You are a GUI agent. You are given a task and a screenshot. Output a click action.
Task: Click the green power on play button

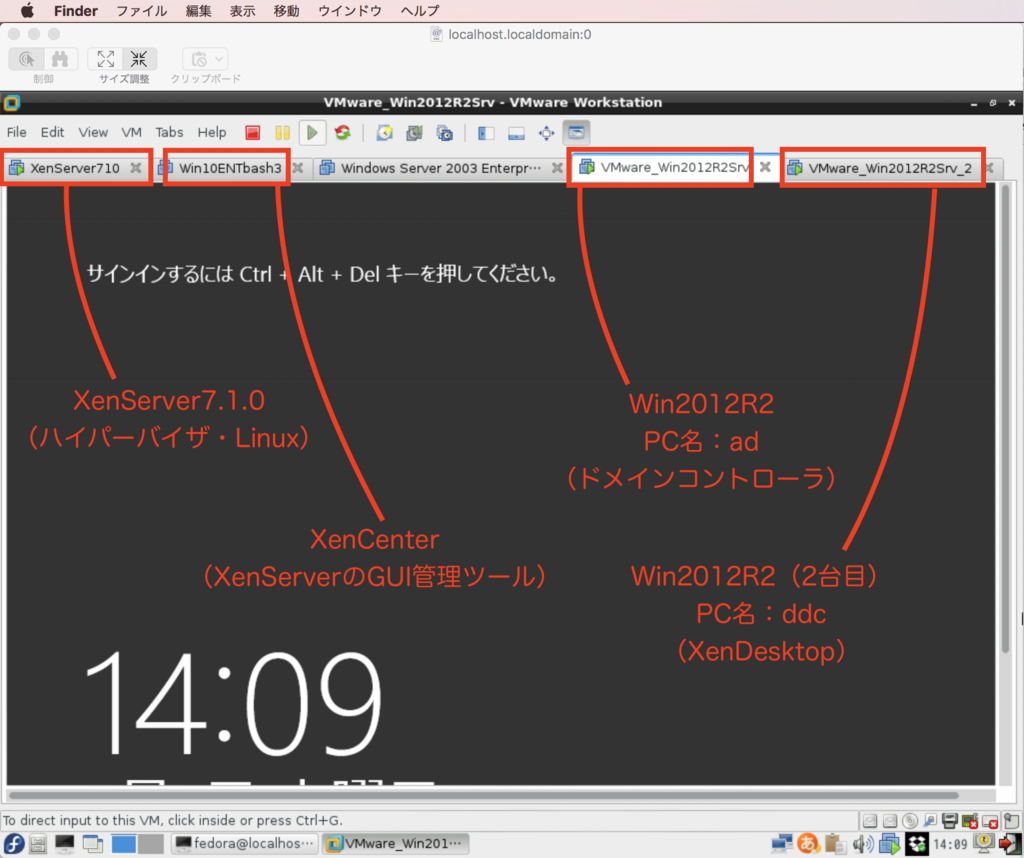point(312,133)
